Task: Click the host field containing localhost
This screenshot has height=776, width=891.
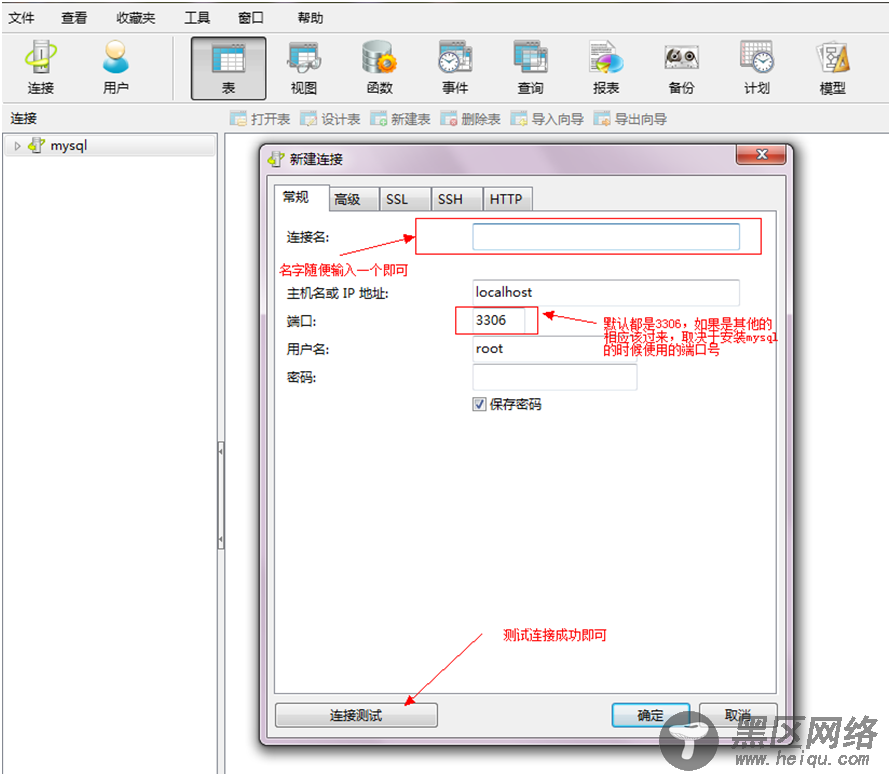Action: (606, 293)
